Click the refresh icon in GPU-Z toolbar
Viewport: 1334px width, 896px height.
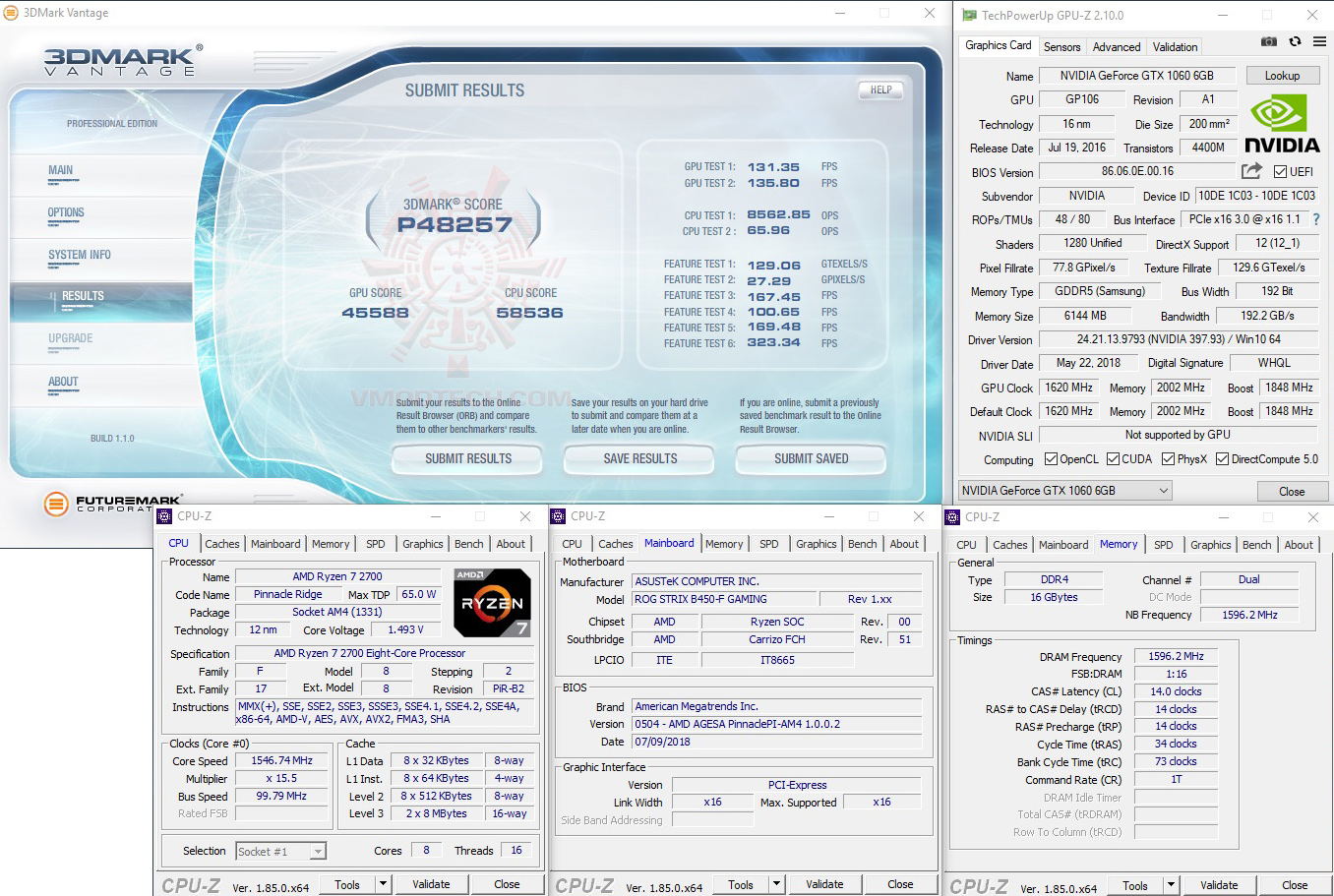(1294, 42)
